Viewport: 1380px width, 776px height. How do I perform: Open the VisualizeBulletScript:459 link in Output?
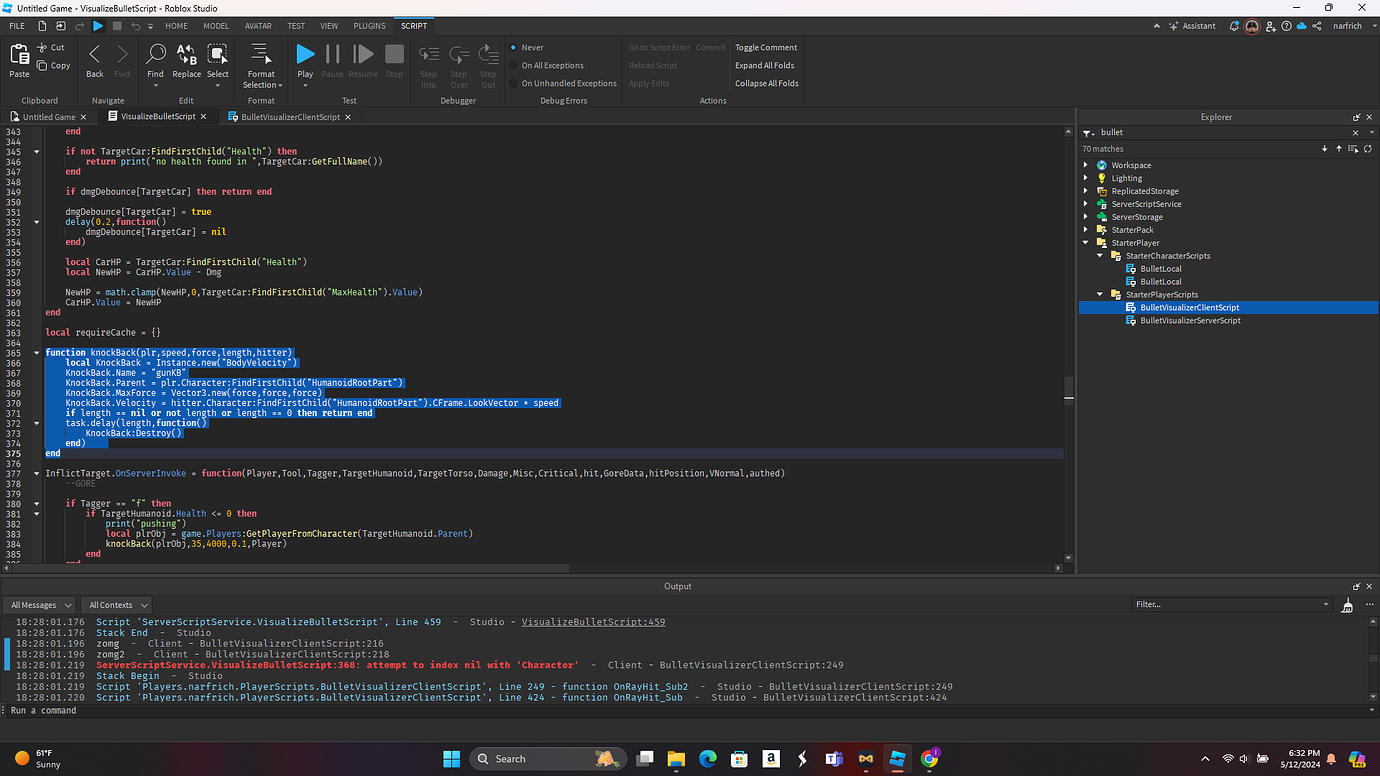point(593,622)
